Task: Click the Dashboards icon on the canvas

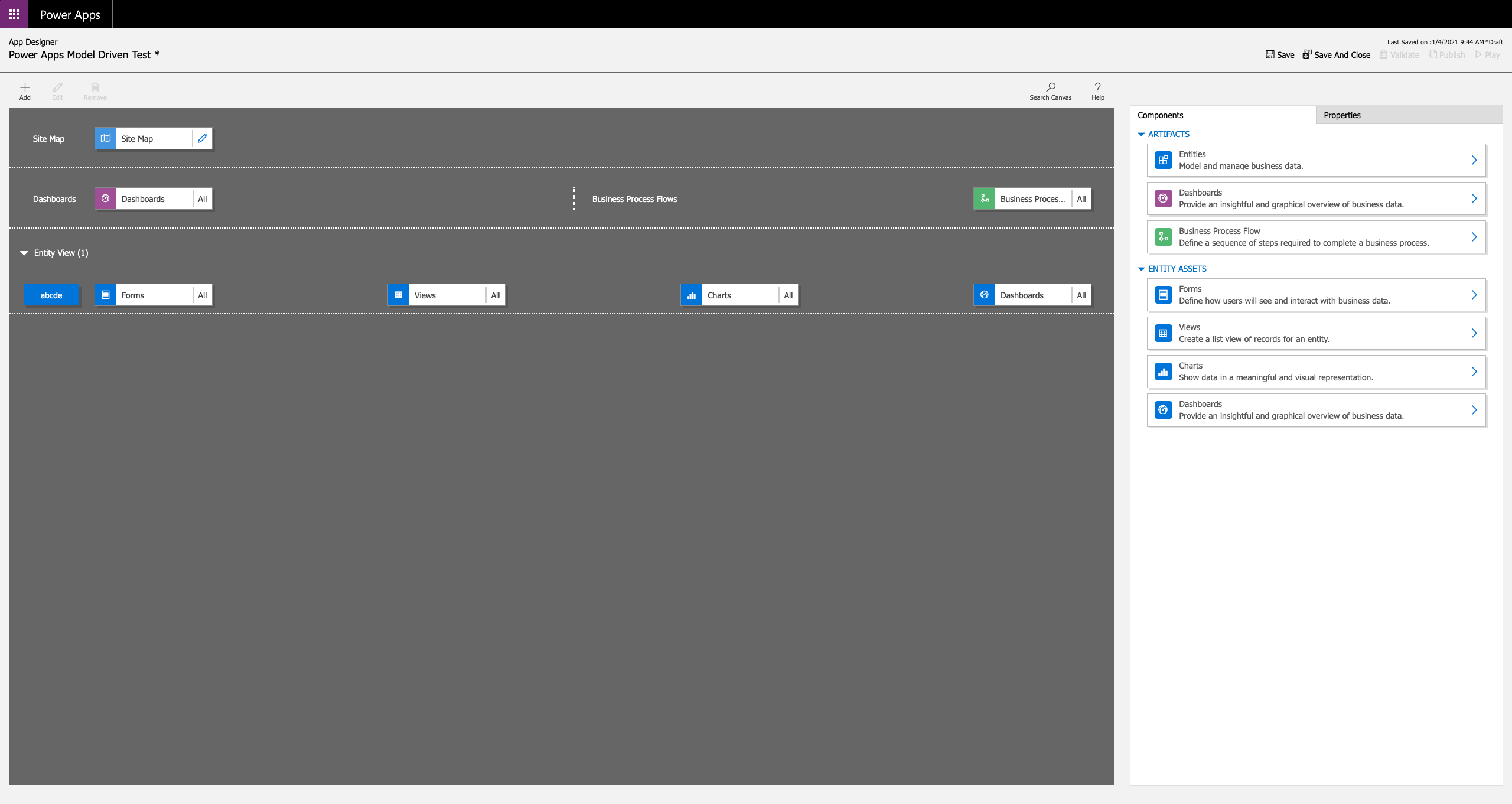Action: coord(105,198)
